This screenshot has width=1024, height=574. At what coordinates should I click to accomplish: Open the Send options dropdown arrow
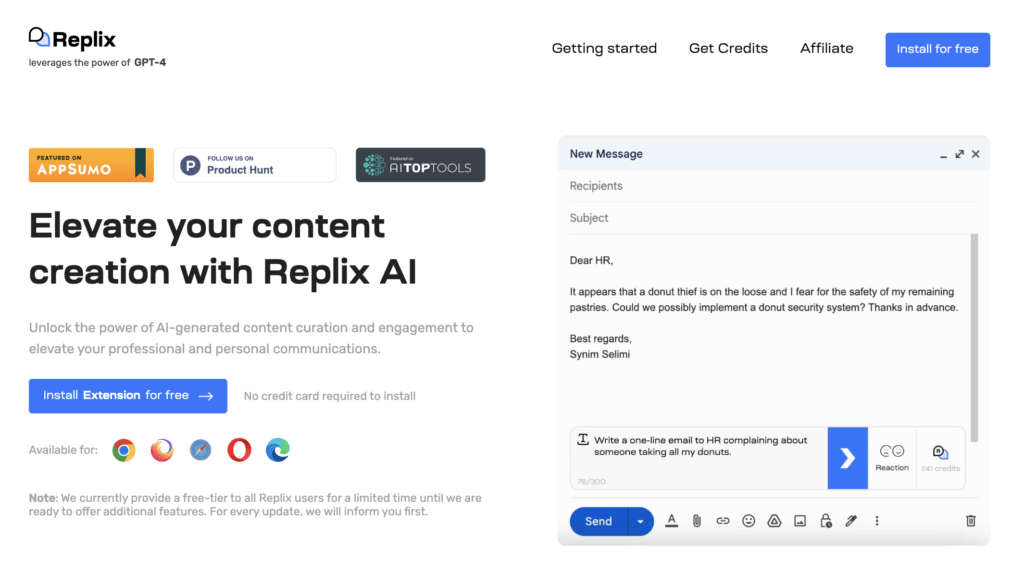(641, 521)
